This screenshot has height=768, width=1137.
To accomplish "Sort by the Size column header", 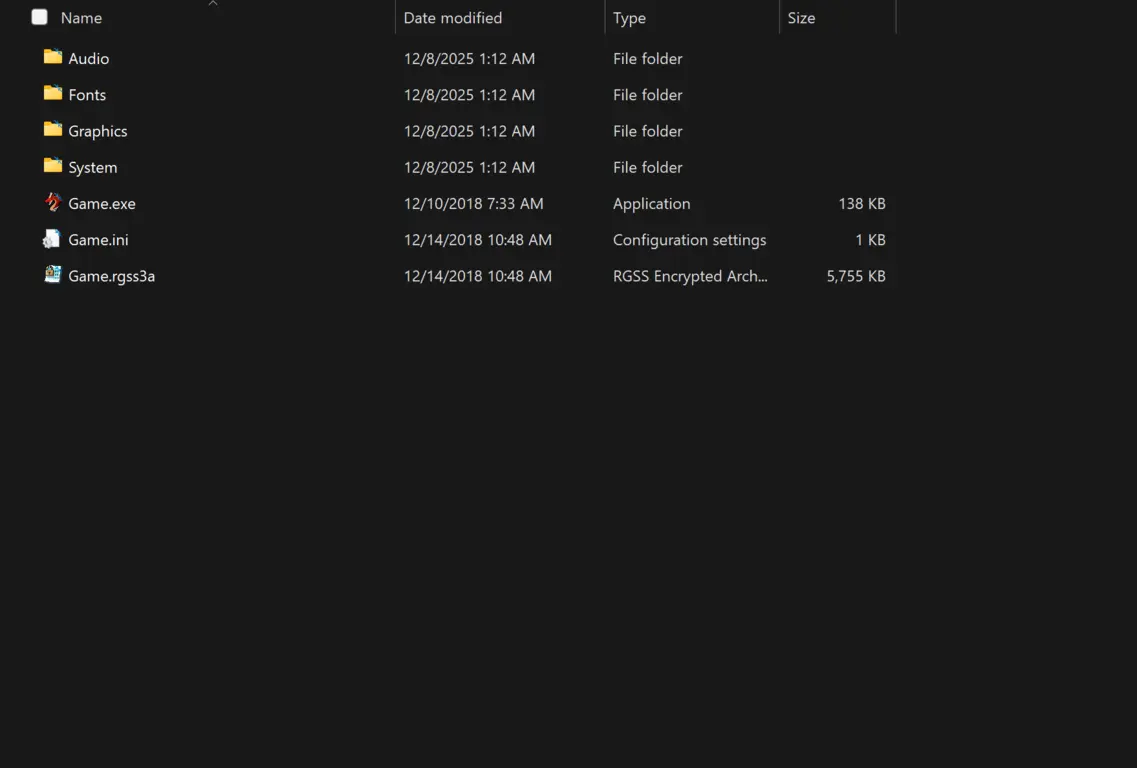I will coord(802,17).
